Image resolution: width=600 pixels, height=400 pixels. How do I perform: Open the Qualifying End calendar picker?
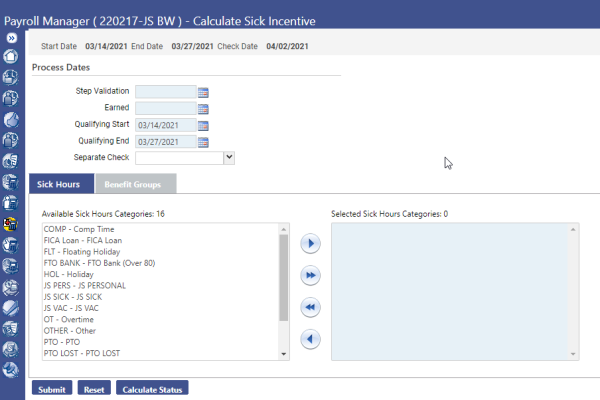202,141
